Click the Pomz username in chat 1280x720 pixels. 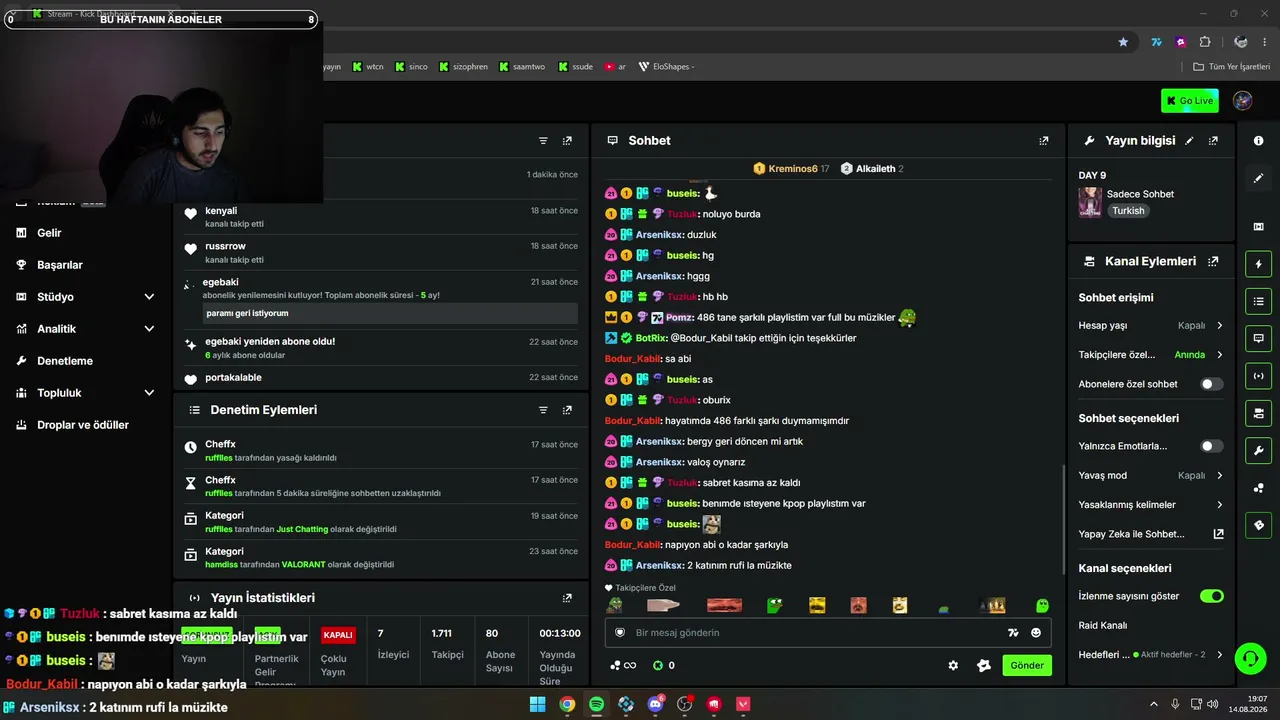(x=680, y=317)
